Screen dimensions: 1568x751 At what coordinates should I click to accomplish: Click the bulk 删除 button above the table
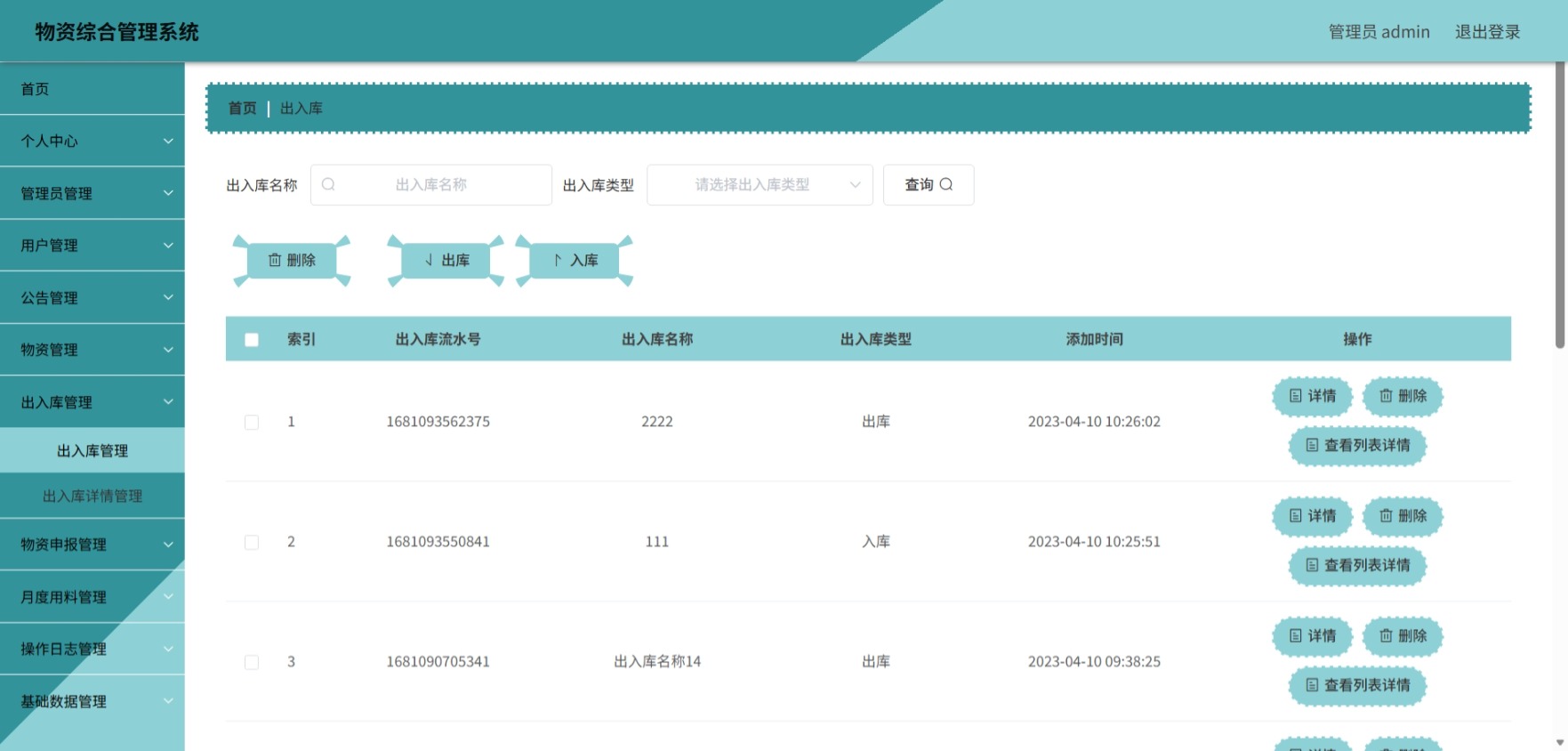point(292,260)
